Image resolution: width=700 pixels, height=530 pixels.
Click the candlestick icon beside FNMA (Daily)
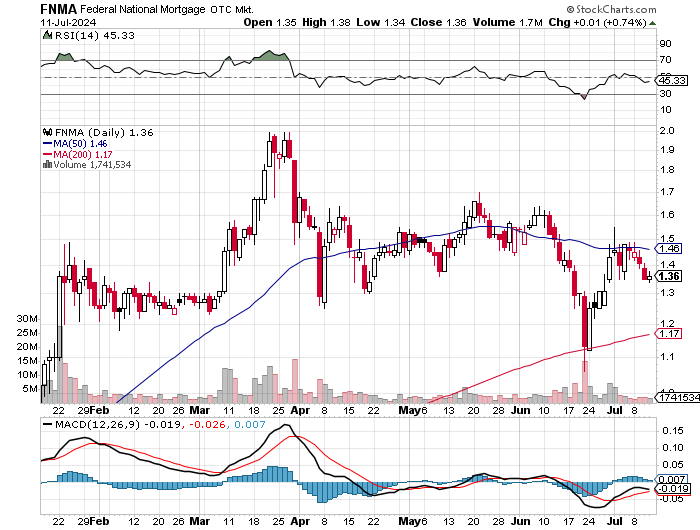(x=47, y=132)
